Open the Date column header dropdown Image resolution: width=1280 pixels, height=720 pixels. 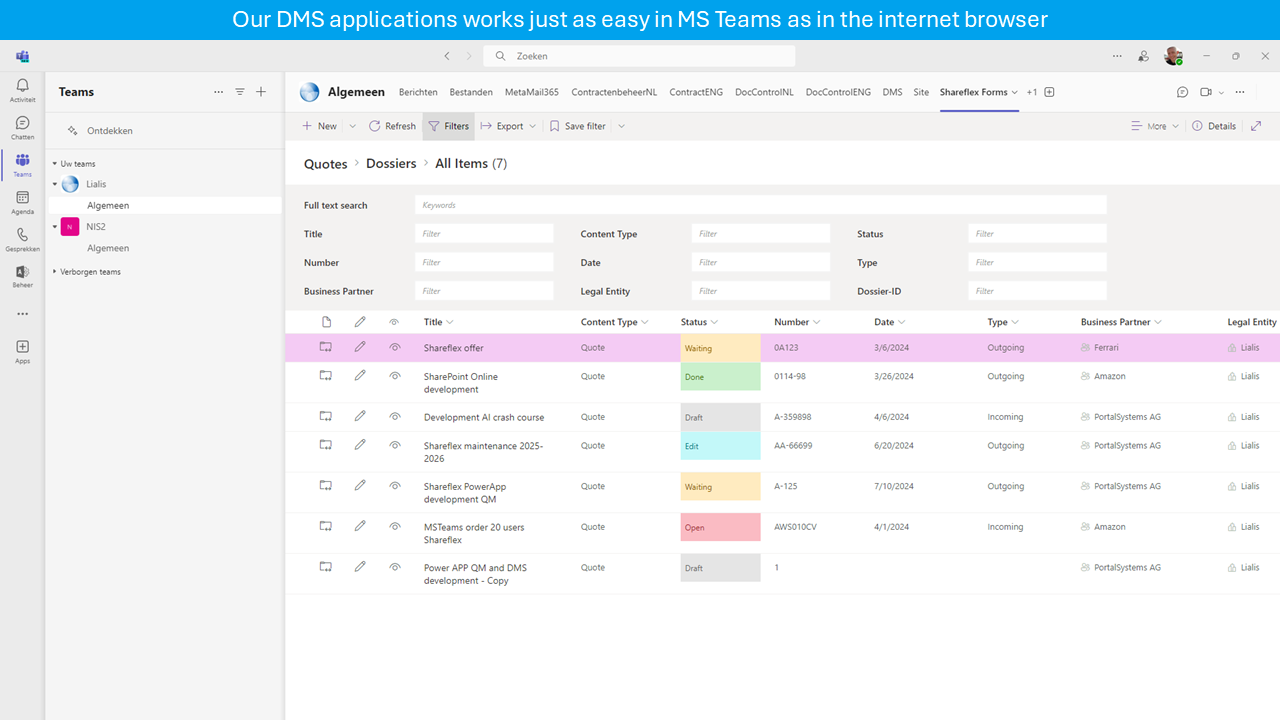[902, 322]
